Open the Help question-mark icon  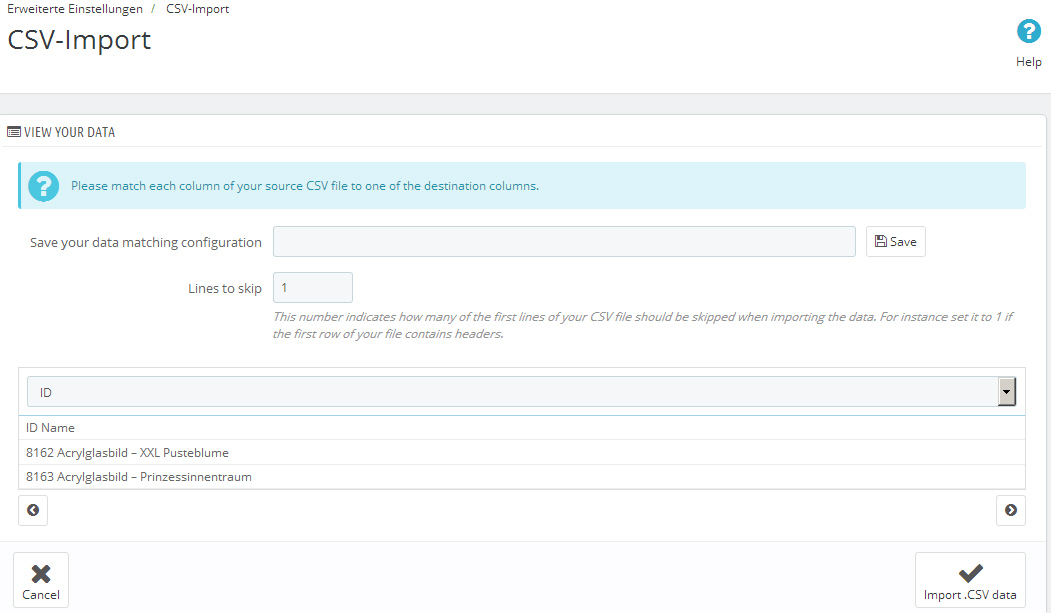point(1028,31)
